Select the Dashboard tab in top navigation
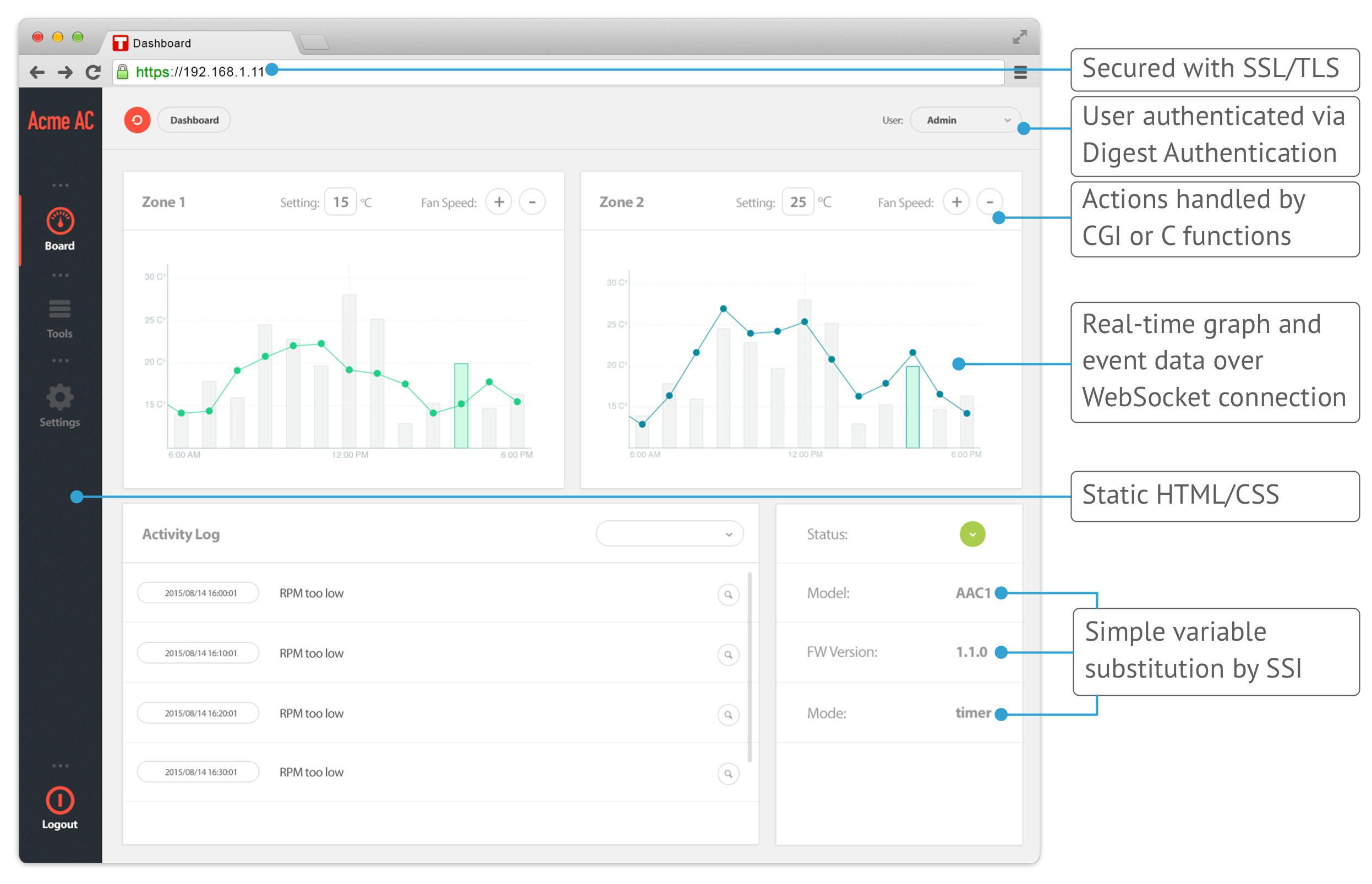 [x=196, y=119]
